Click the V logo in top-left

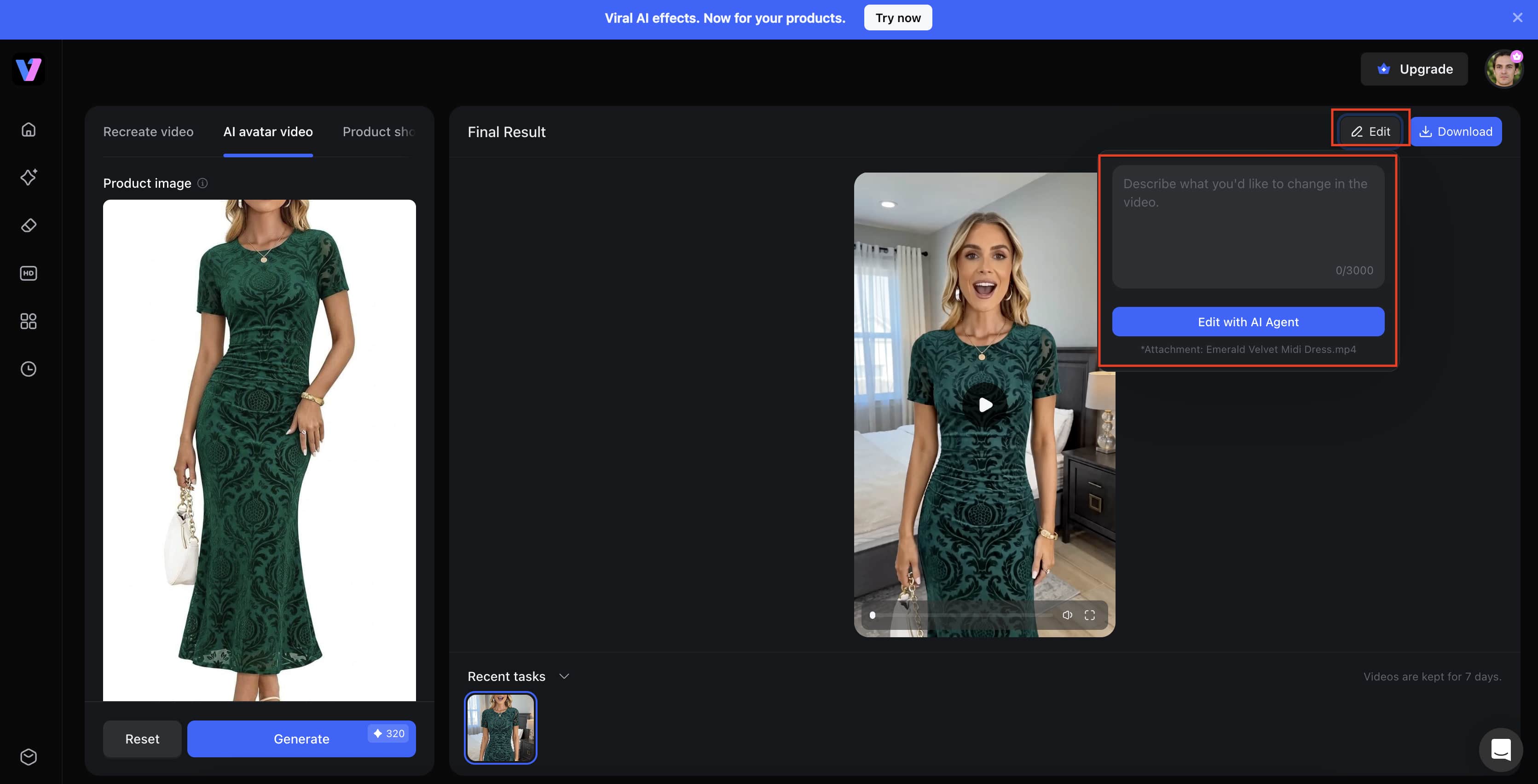(x=28, y=69)
